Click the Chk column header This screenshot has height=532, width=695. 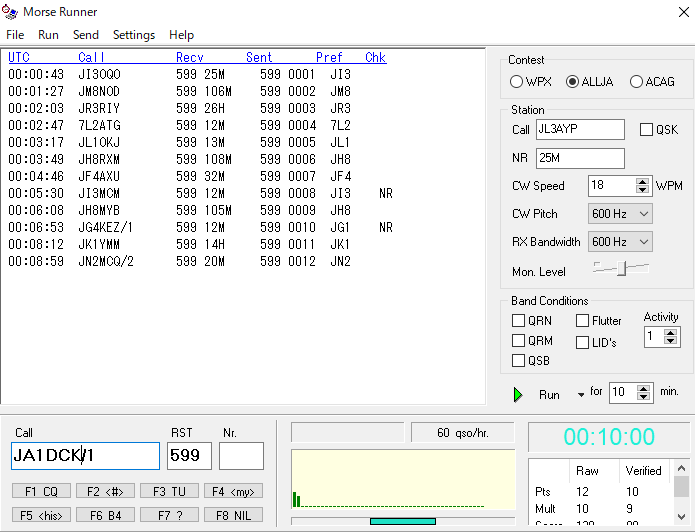[x=375, y=58]
